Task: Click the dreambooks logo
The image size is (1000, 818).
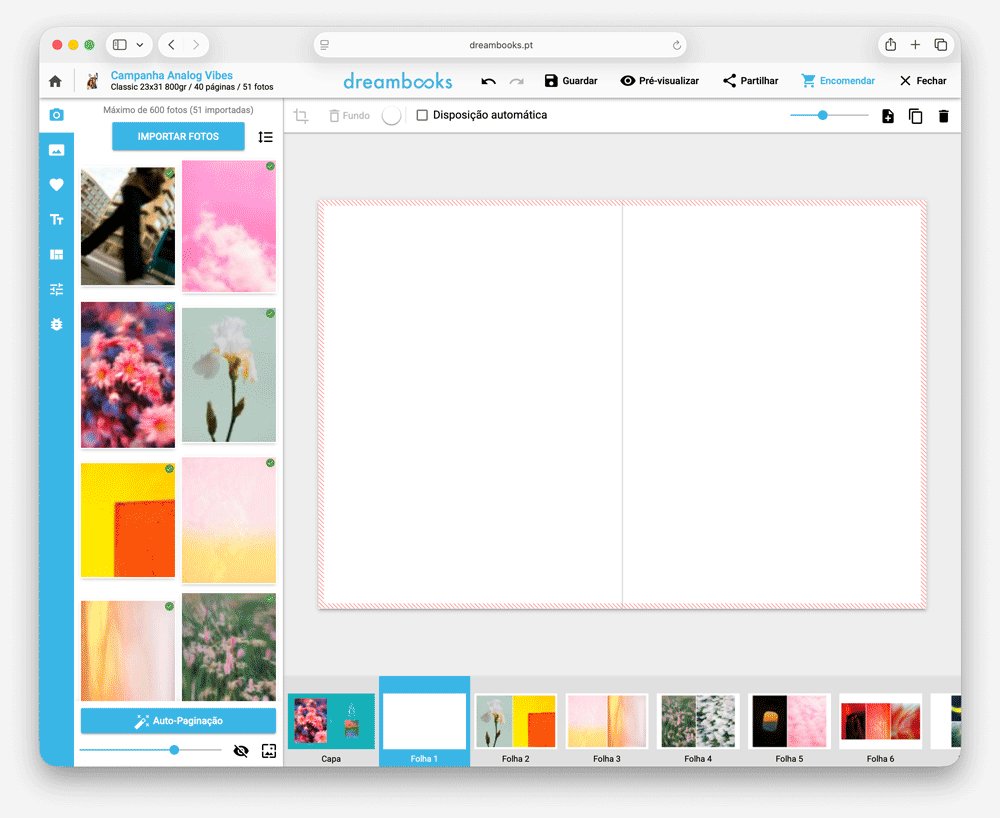Action: [x=398, y=81]
